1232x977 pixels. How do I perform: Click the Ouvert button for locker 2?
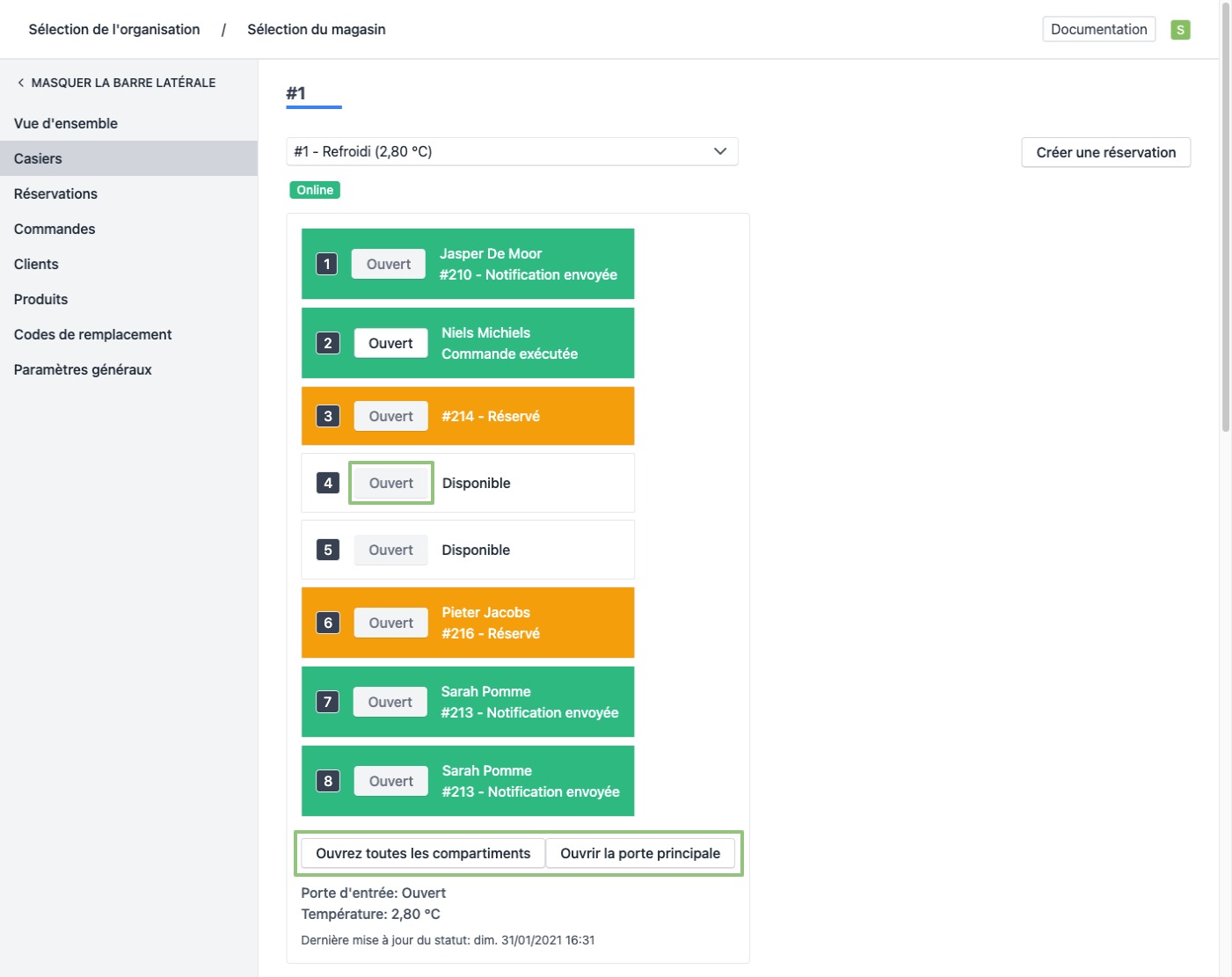pos(390,343)
